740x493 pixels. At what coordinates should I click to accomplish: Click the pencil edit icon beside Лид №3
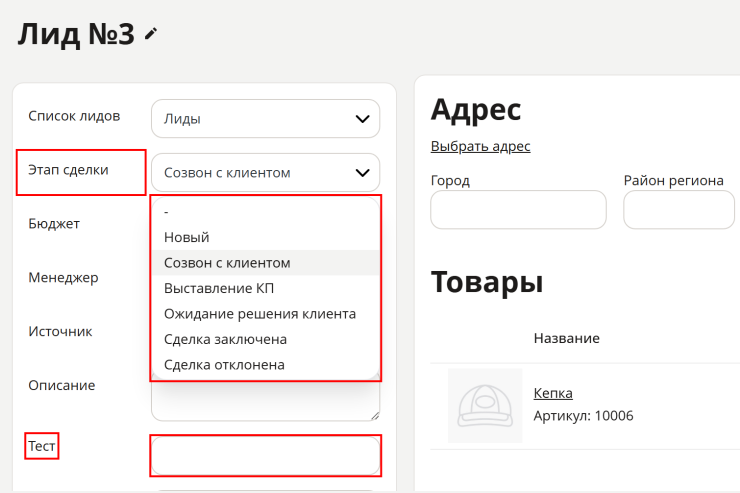tap(151, 34)
